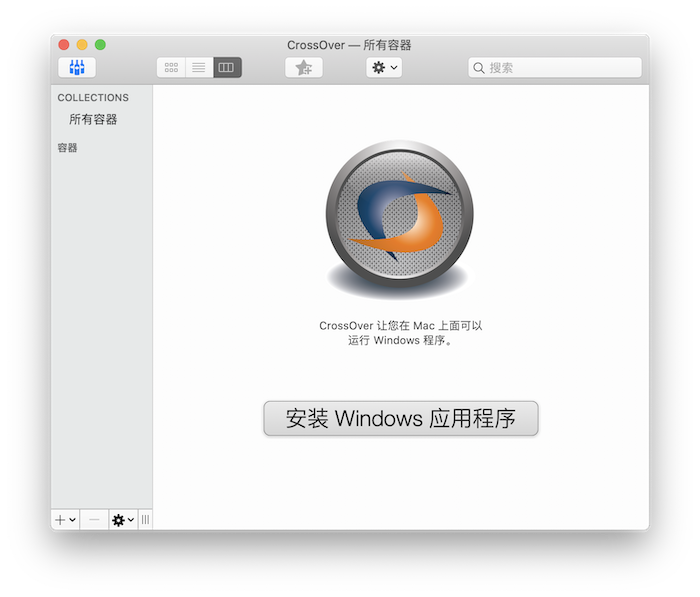Viewport: 700px width, 597px height.
Task: Minimize the window with yellow button
Action: point(82,45)
